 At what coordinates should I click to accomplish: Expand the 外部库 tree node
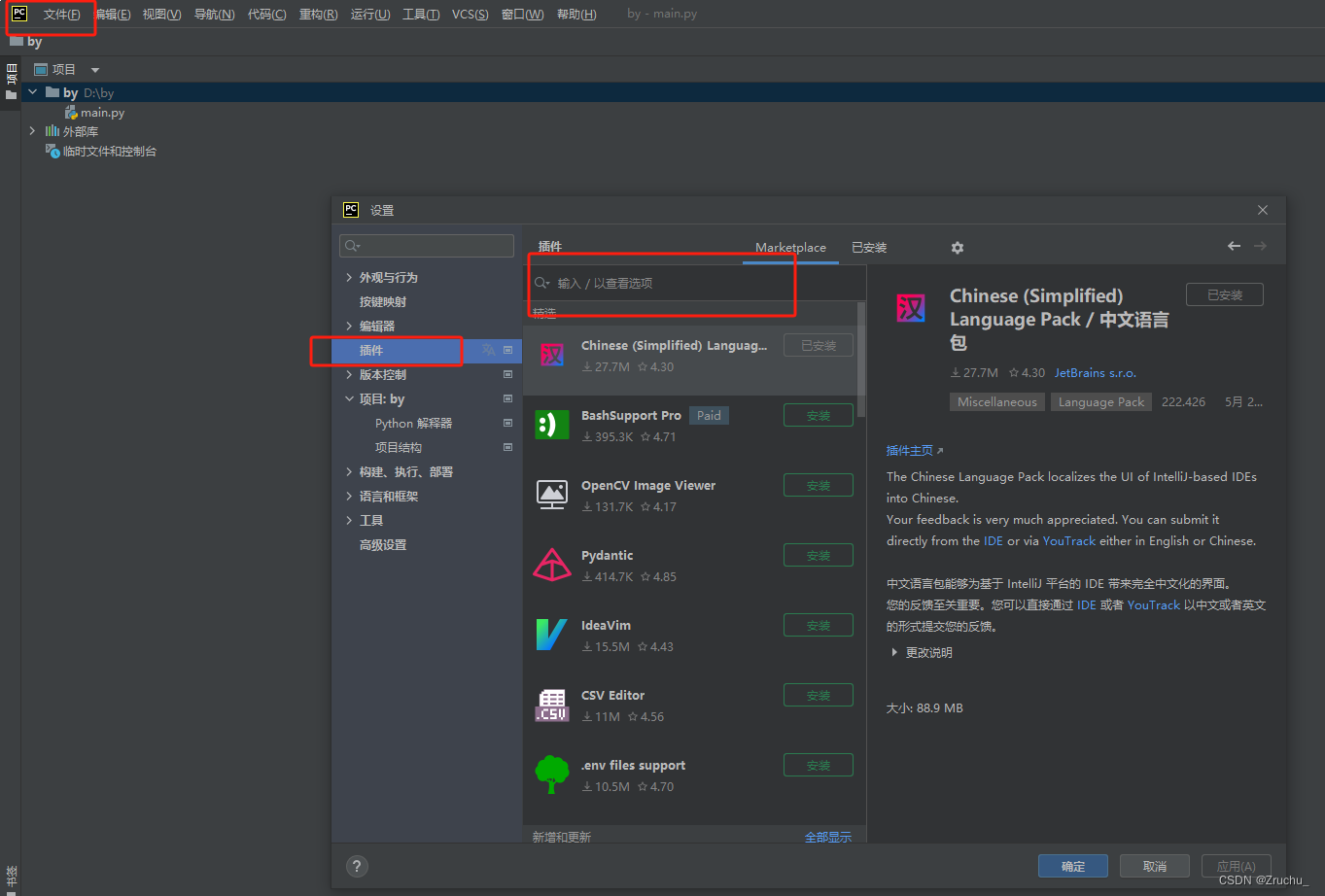[32, 131]
